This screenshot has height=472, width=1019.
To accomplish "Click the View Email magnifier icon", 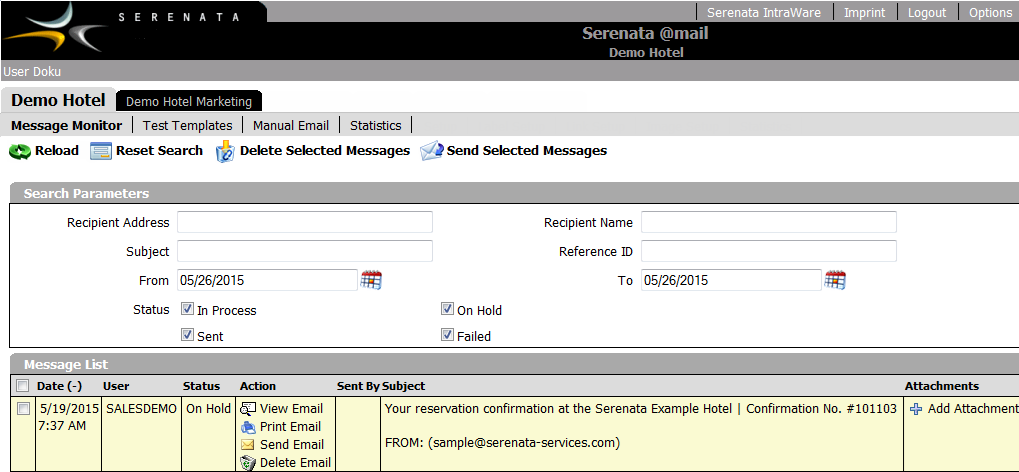I will (x=248, y=409).
